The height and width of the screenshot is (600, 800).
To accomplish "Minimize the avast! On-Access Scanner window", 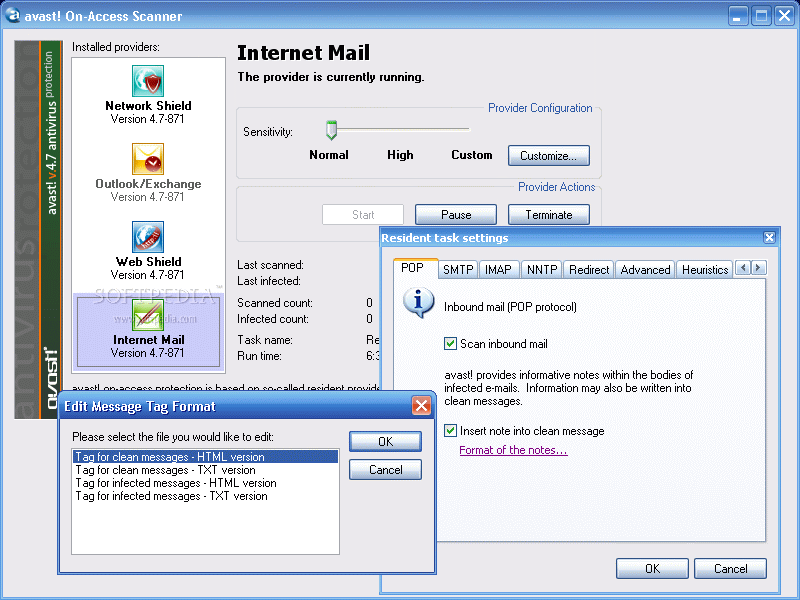I will pos(737,16).
